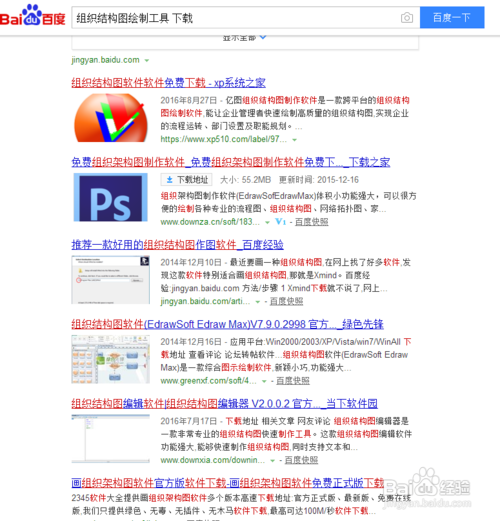The image size is (500, 521).
Task: Open the EdrawSoft Edraw Max 绿色先锋 link
Action: [227, 324]
